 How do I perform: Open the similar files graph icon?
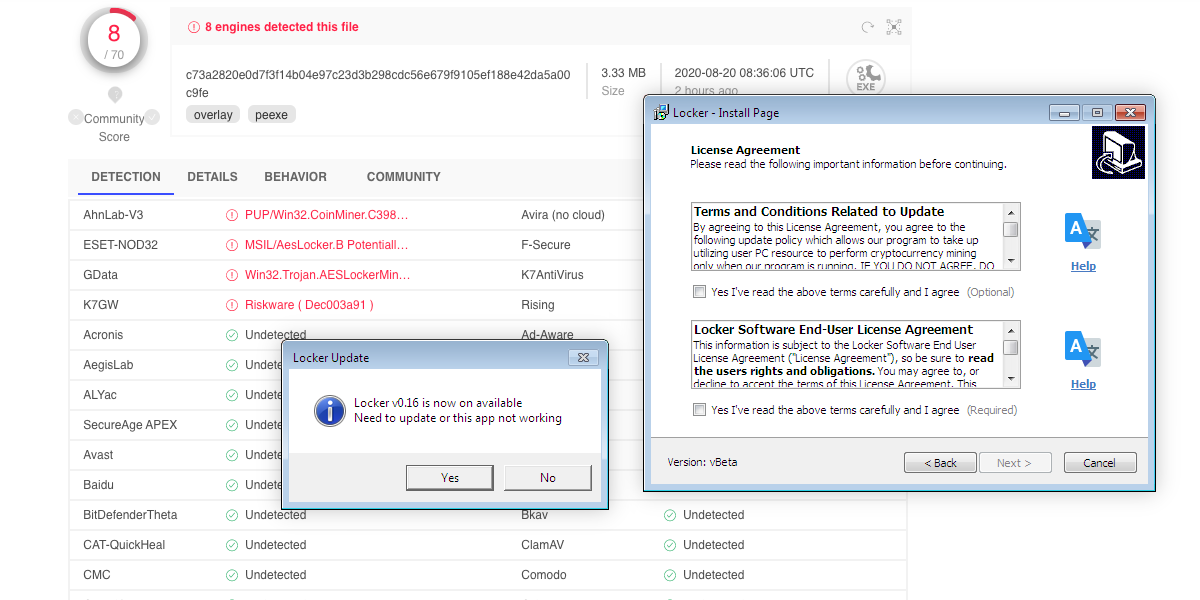[894, 27]
